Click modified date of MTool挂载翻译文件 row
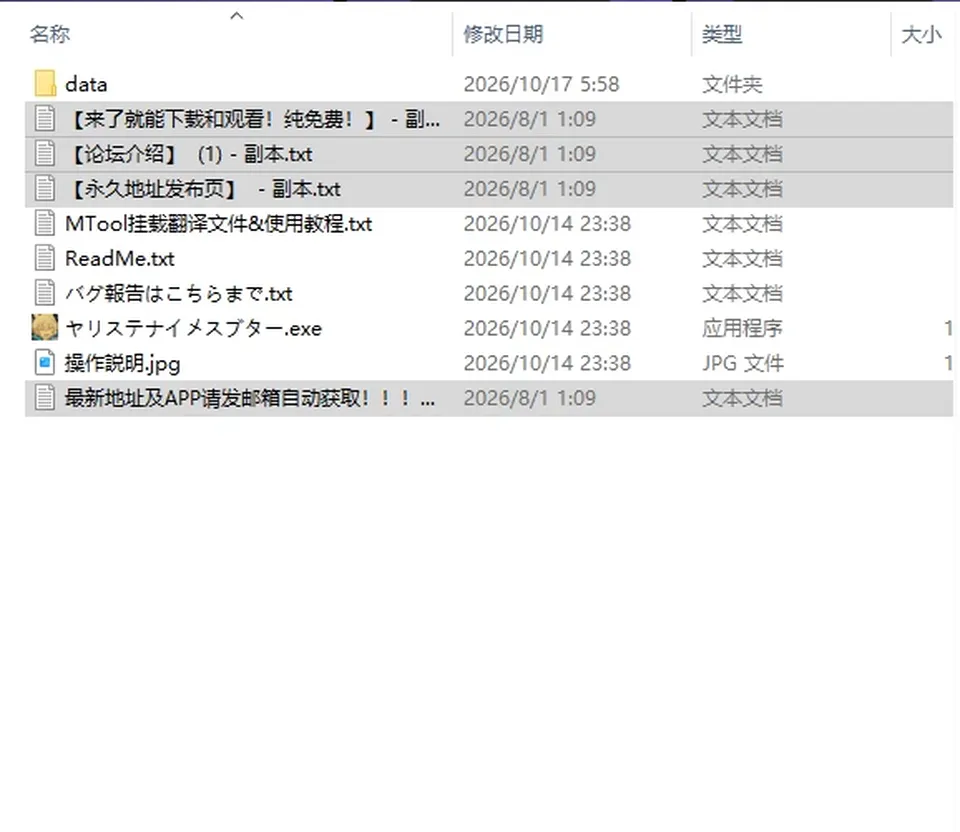 547,224
